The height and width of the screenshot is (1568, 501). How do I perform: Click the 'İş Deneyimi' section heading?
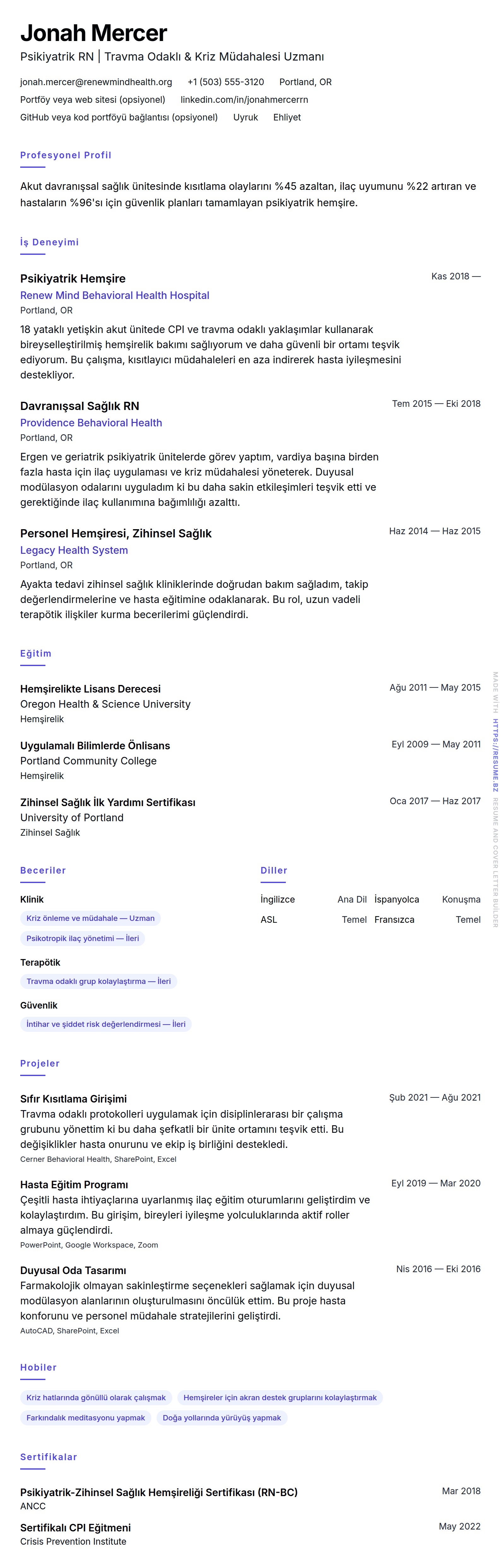pyautogui.click(x=49, y=242)
